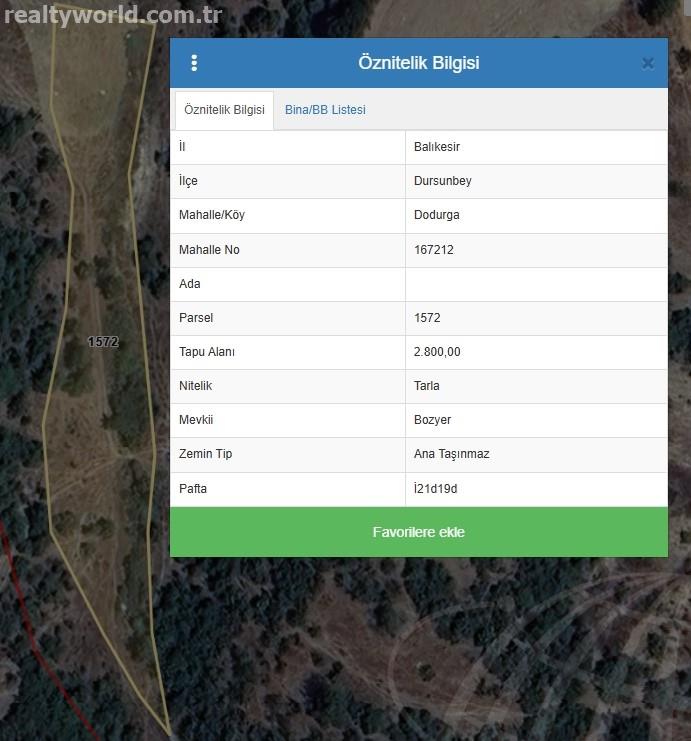Open the three-dot options menu
This screenshot has height=741, width=691.
[194, 63]
